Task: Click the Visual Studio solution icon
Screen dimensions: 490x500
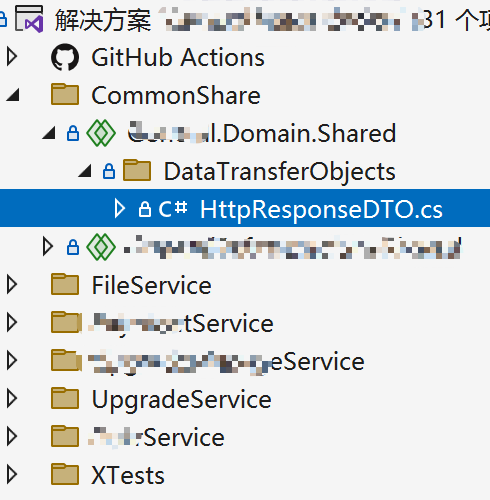Action: coord(29,19)
